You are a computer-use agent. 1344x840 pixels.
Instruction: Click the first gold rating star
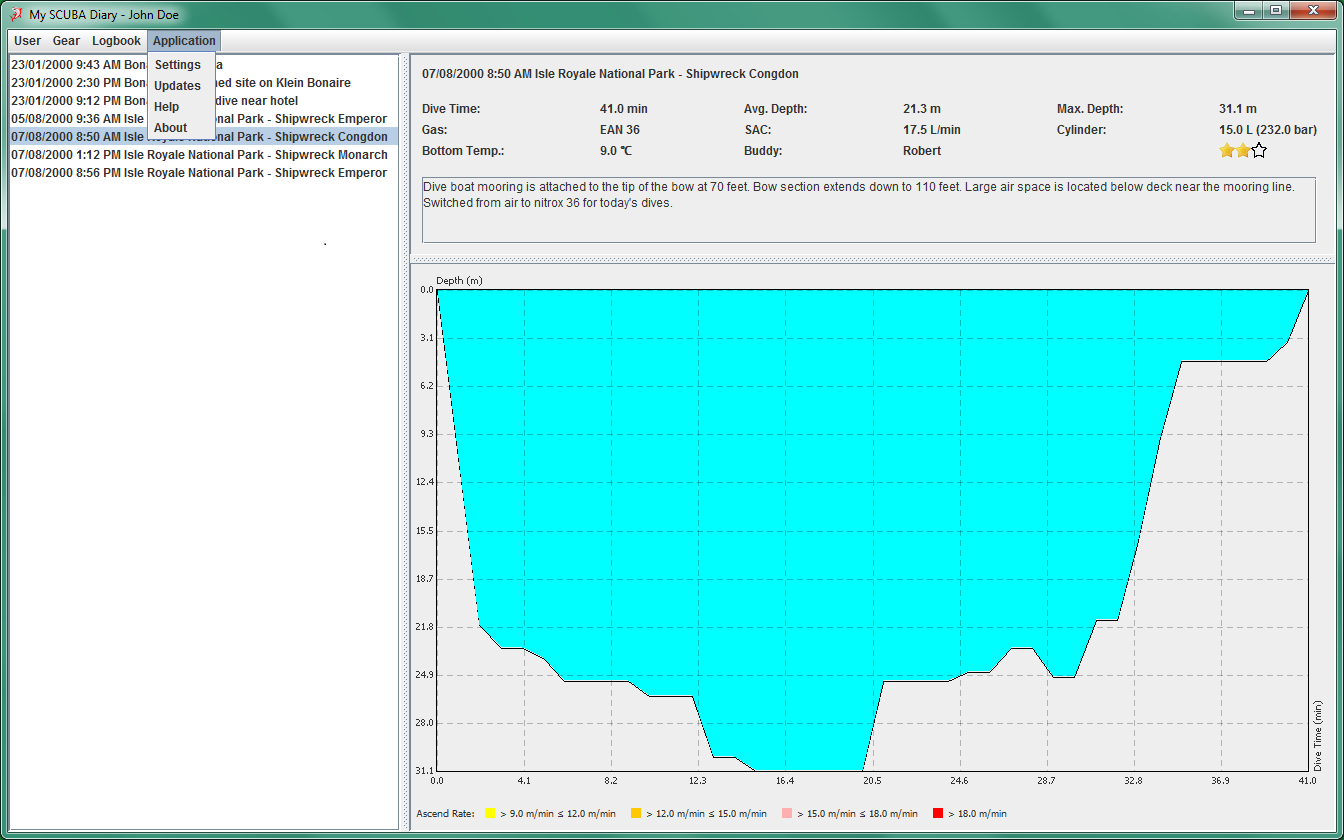tap(1226, 151)
